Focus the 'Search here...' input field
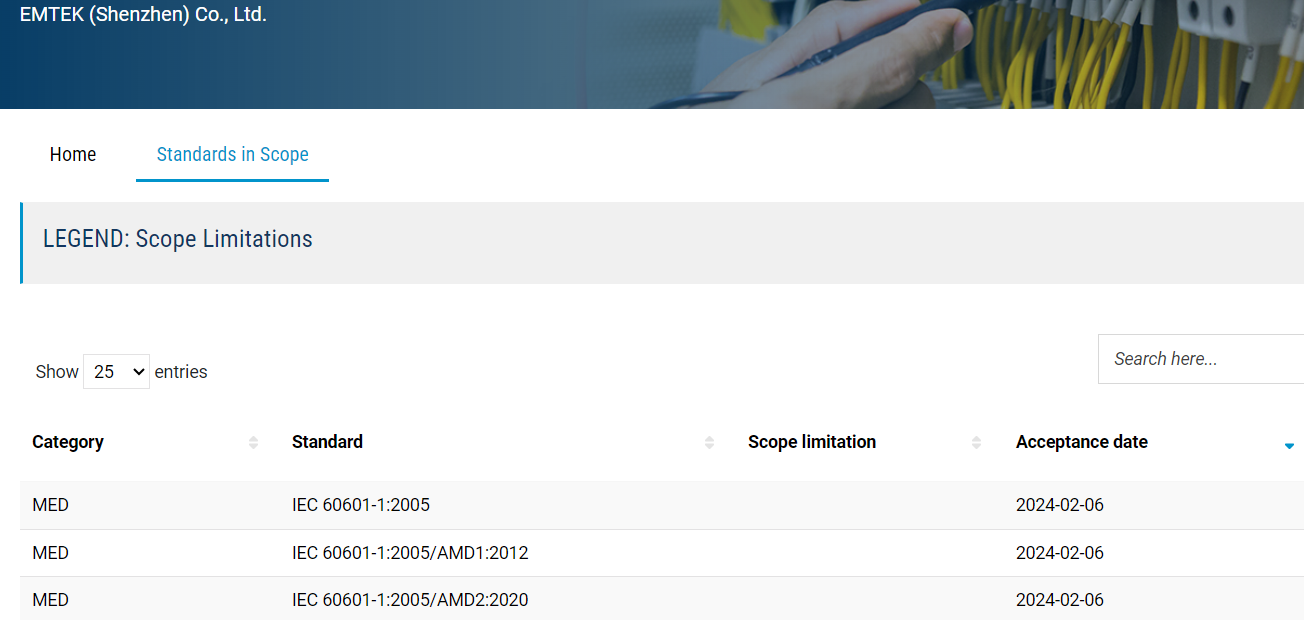The height and width of the screenshot is (620, 1304). pyautogui.click(x=1200, y=359)
